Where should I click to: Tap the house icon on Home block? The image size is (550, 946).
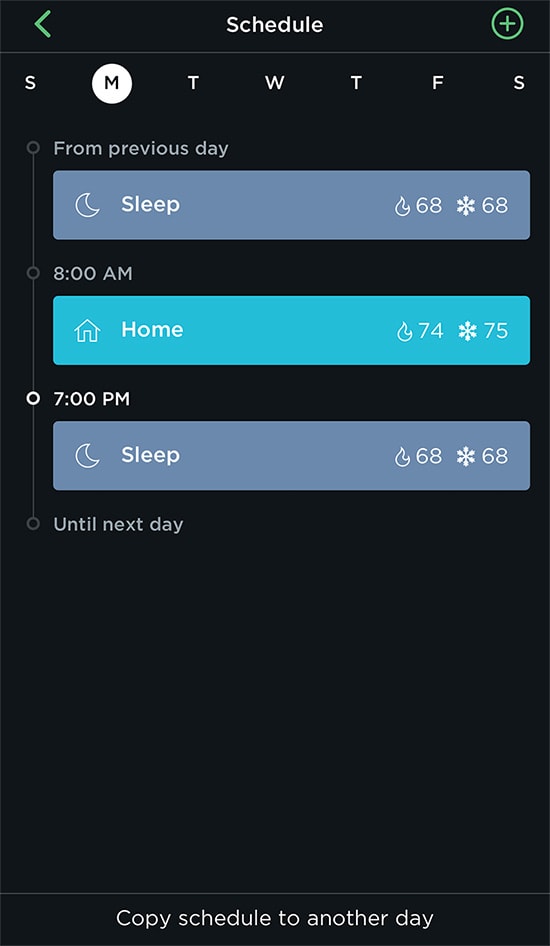coord(87,331)
